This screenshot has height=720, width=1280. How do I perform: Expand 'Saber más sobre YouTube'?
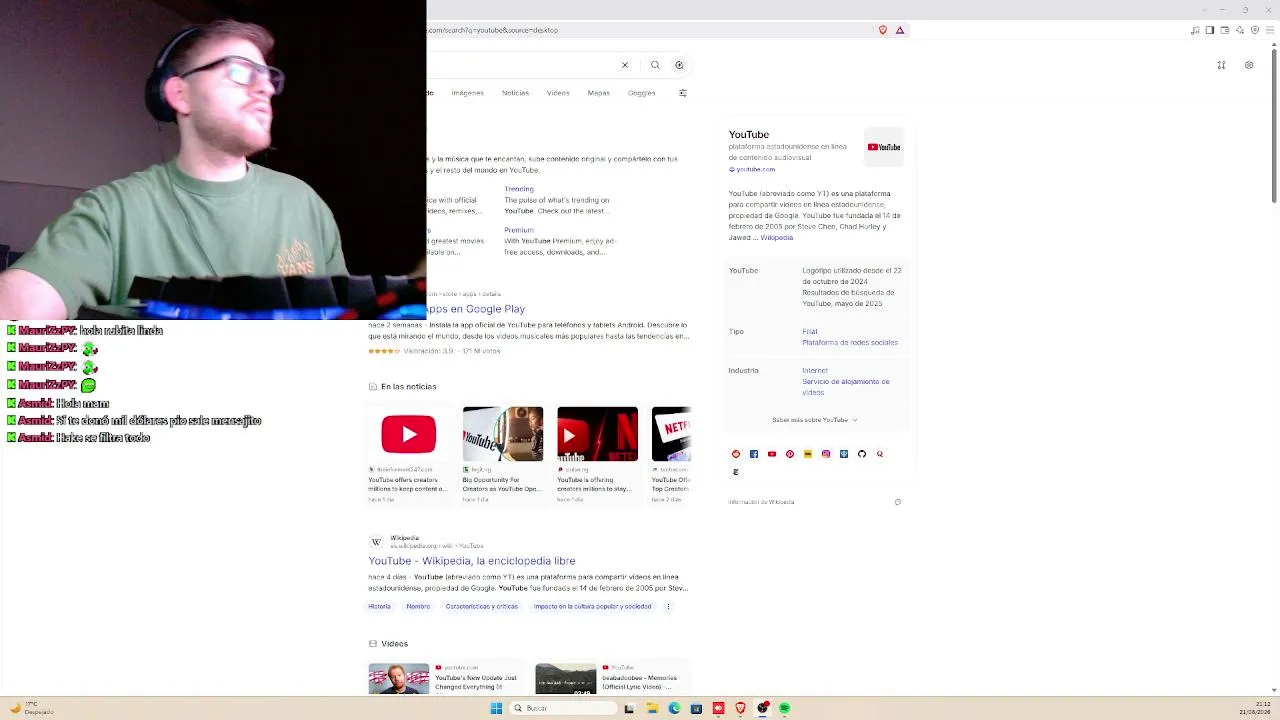tap(815, 420)
